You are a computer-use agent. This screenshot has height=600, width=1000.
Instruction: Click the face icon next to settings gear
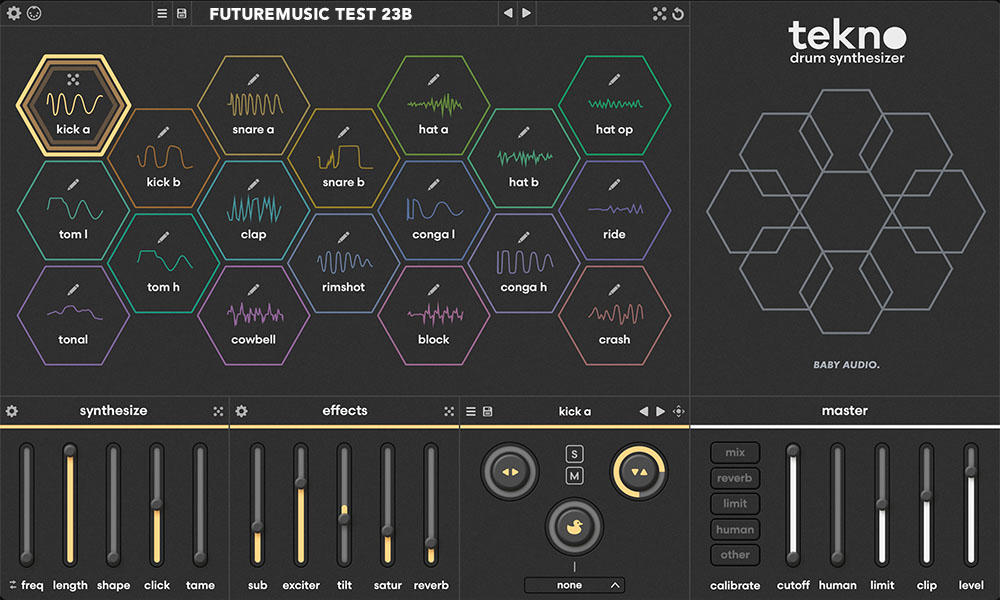click(34, 13)
